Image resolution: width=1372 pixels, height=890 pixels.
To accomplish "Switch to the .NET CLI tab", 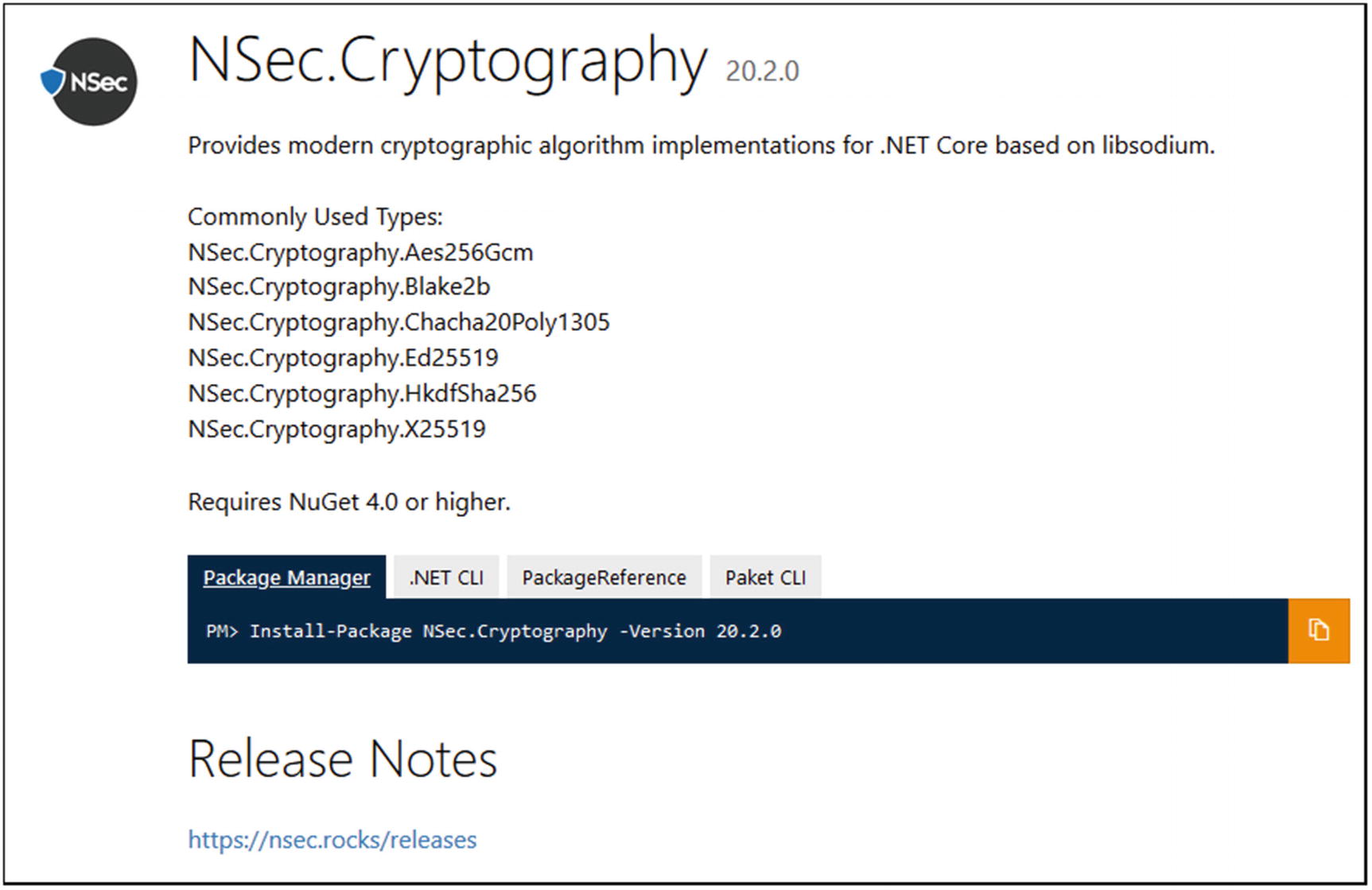I will point(446,577).
